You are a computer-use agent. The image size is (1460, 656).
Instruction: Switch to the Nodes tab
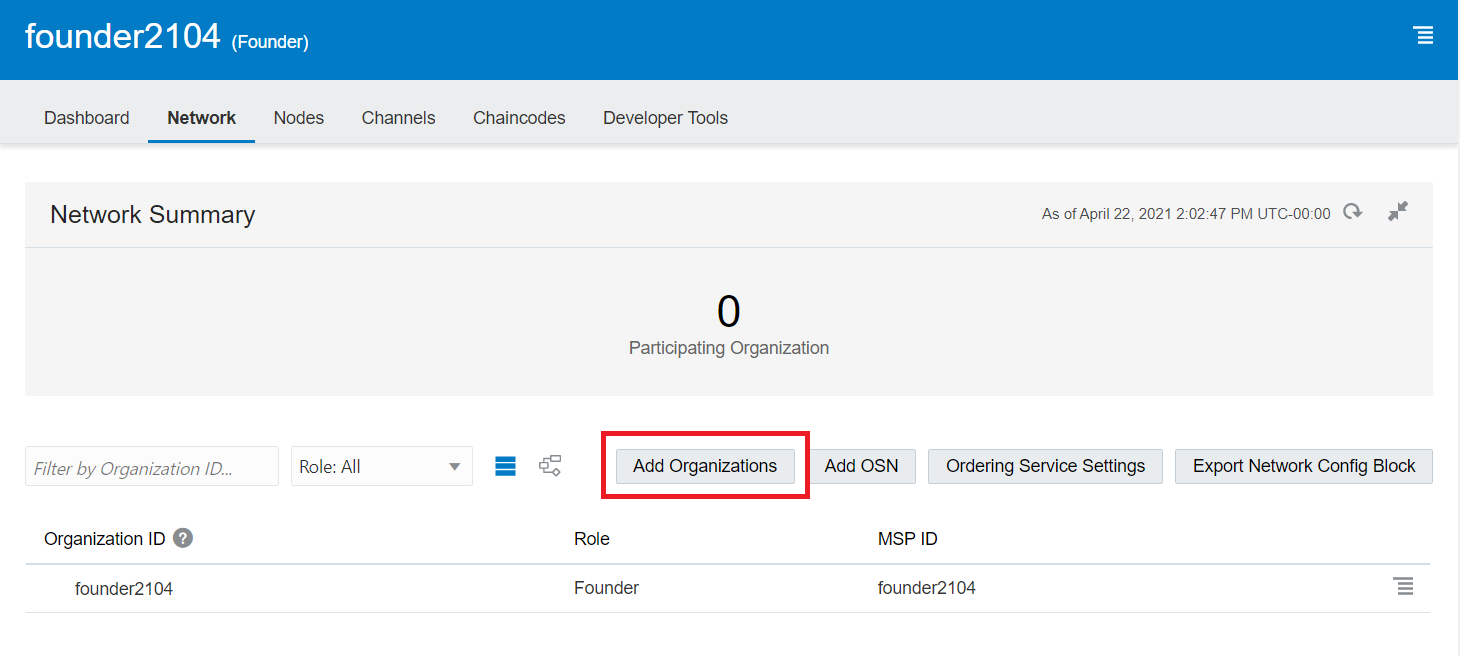(x=298, y=117)
